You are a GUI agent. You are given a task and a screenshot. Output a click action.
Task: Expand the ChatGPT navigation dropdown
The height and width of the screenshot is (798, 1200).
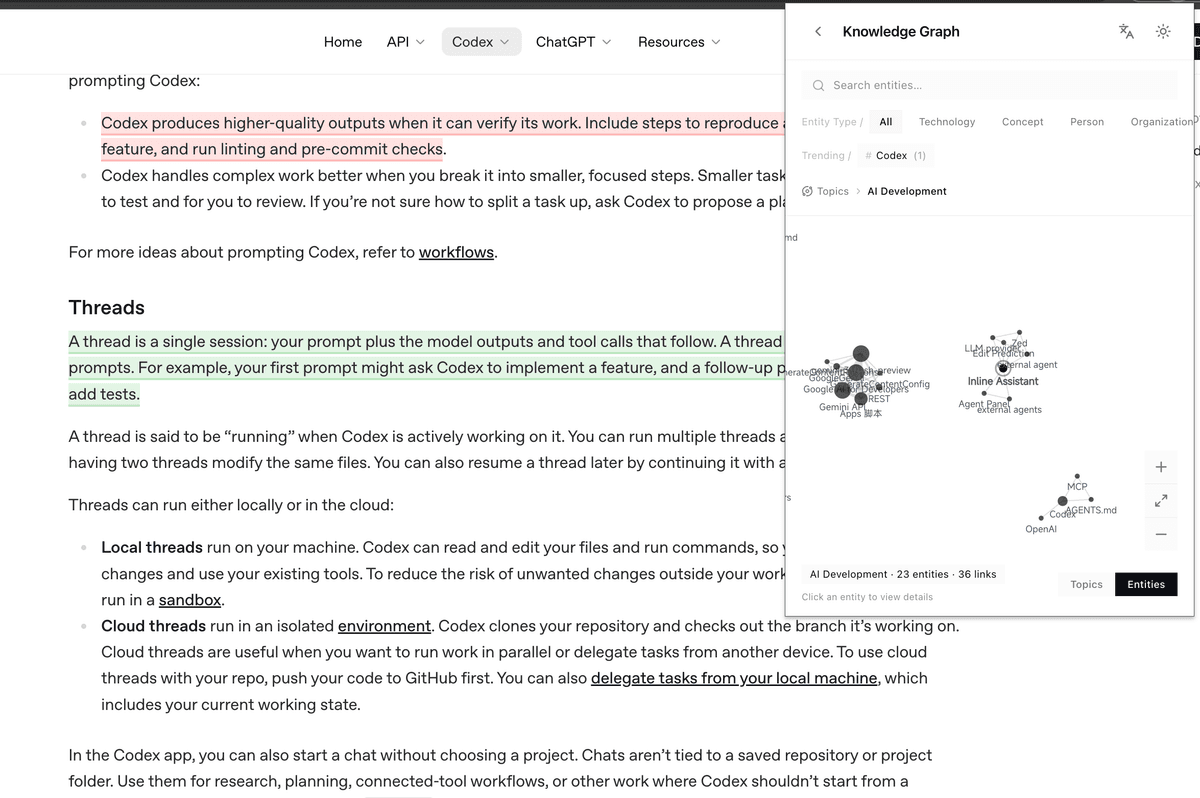(573, 42)
